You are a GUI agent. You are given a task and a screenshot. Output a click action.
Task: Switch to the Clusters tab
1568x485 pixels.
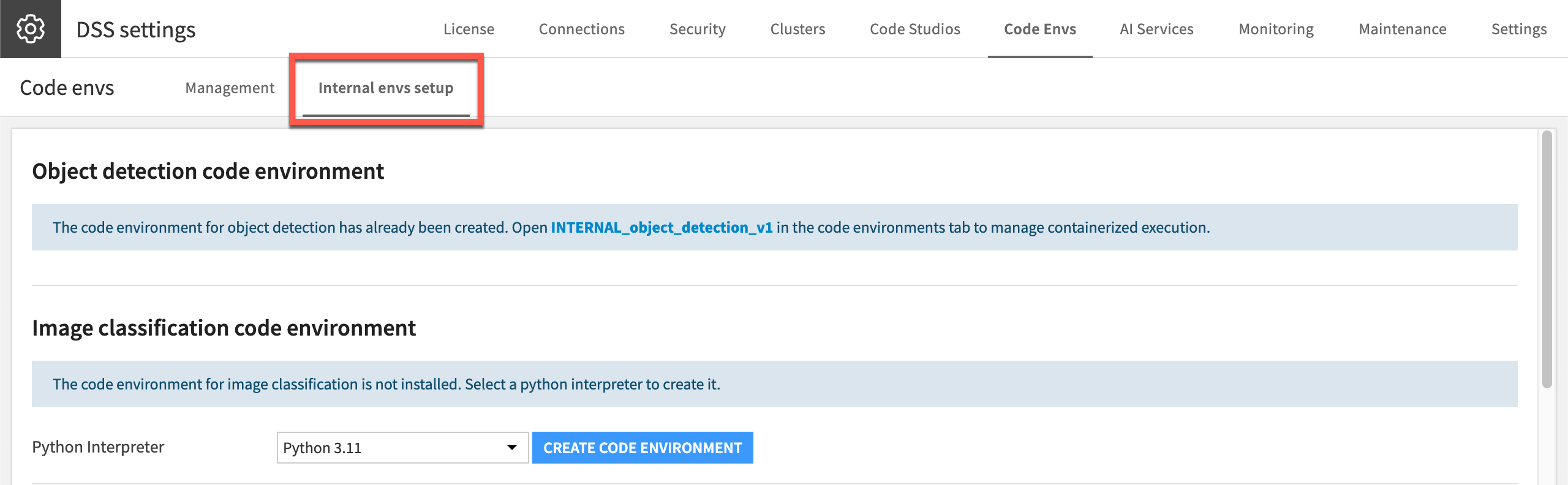tap(797, 29)
